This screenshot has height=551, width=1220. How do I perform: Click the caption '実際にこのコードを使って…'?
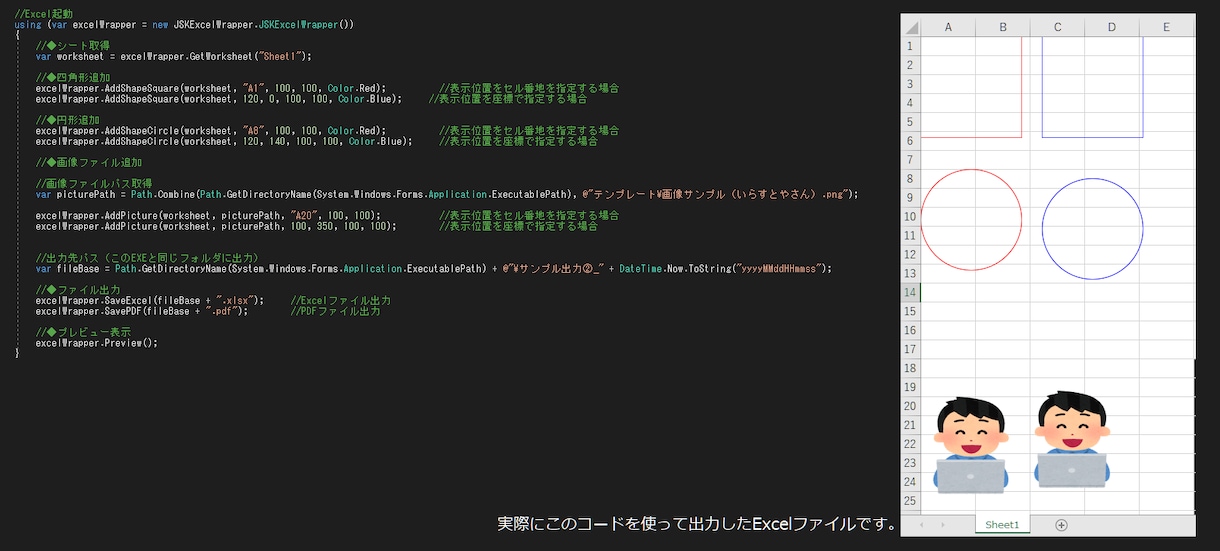pyautogui.click(x=696, y=524)
